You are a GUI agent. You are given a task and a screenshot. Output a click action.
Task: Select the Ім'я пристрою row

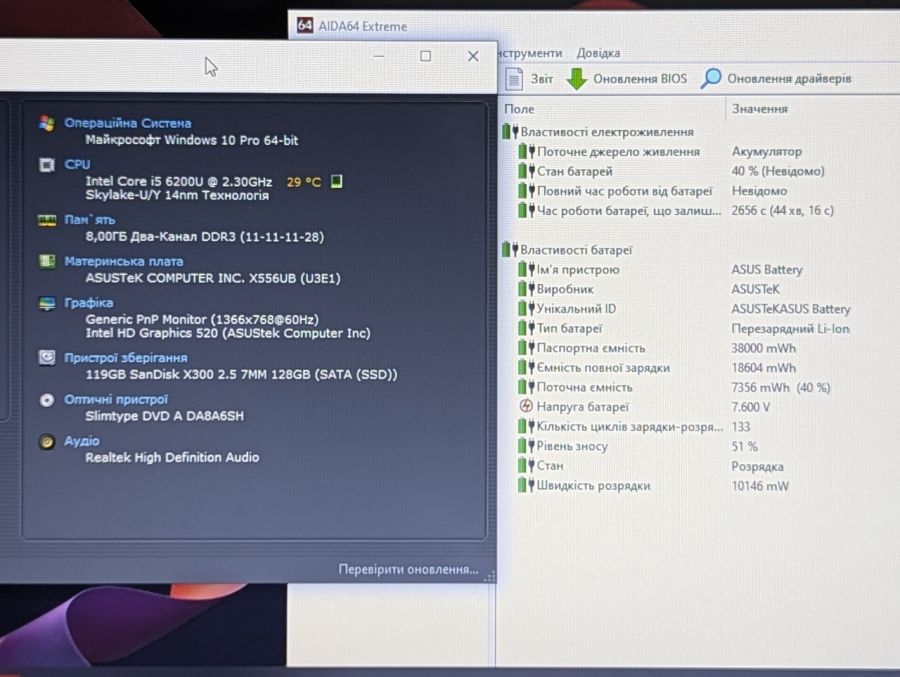[699, 269]
